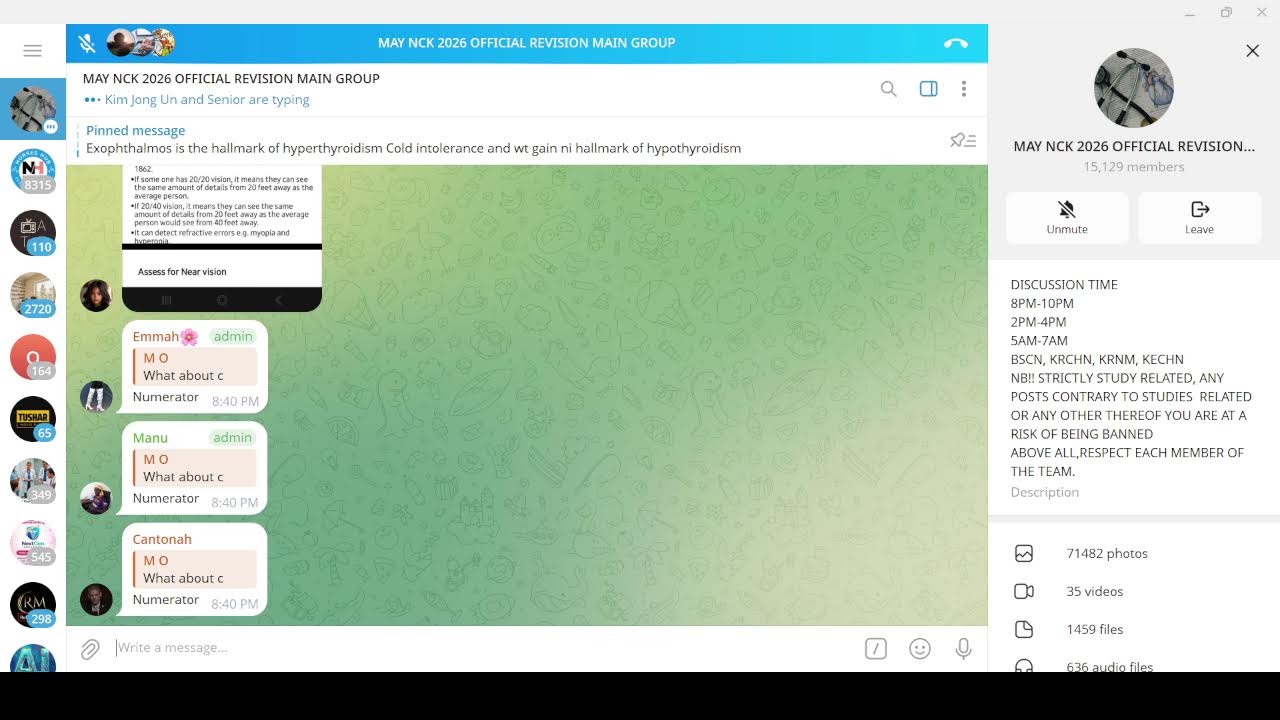Viewport: 1280px width, 720px height.
Task: Open Cantonah's avatar beside the message
Action: coord(96,599)
